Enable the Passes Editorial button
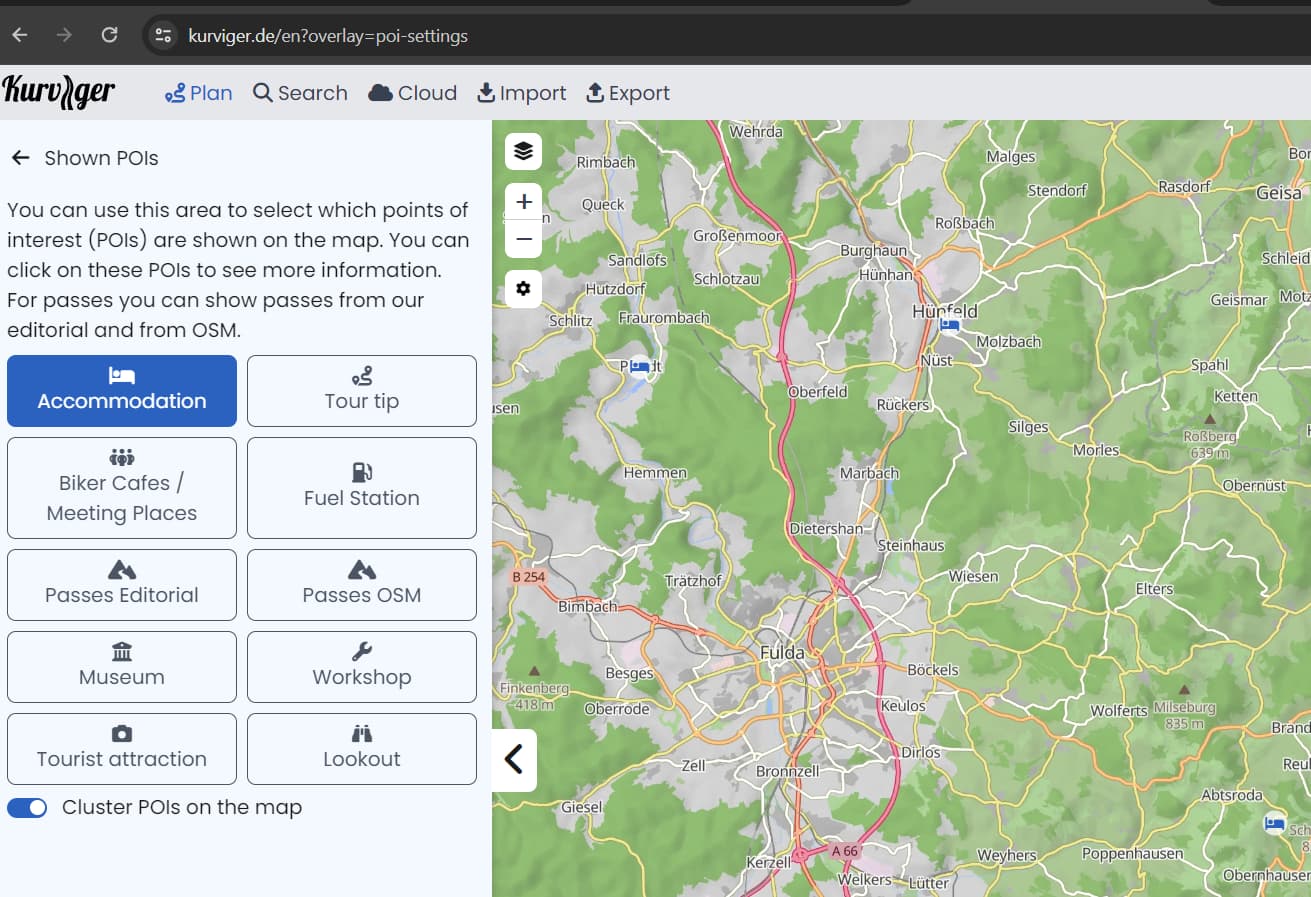The width and height of the screenshot is (1311, 897). pyautogui.click(x=122, y=584)
